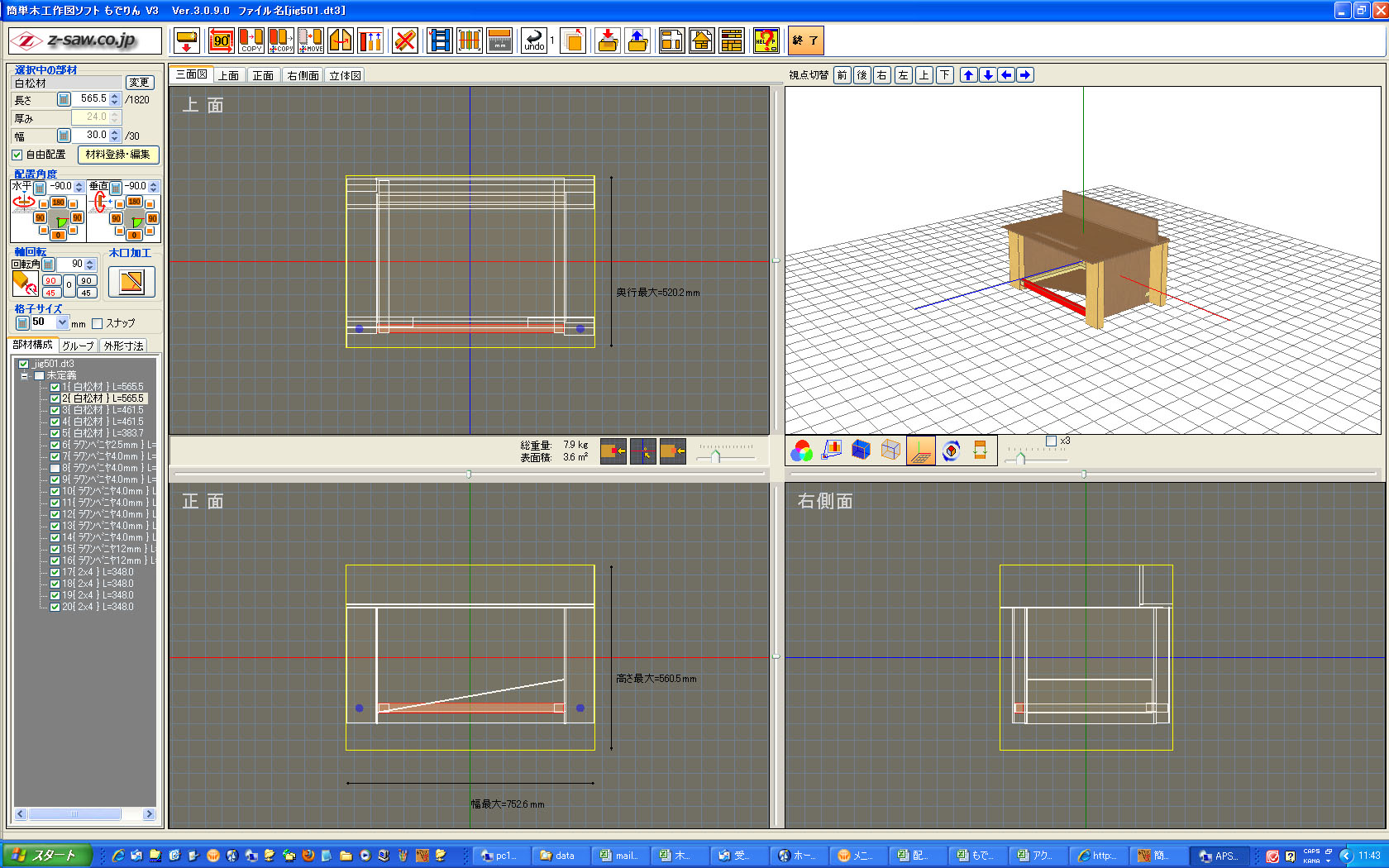Click the RGB color circles icon

801,451
